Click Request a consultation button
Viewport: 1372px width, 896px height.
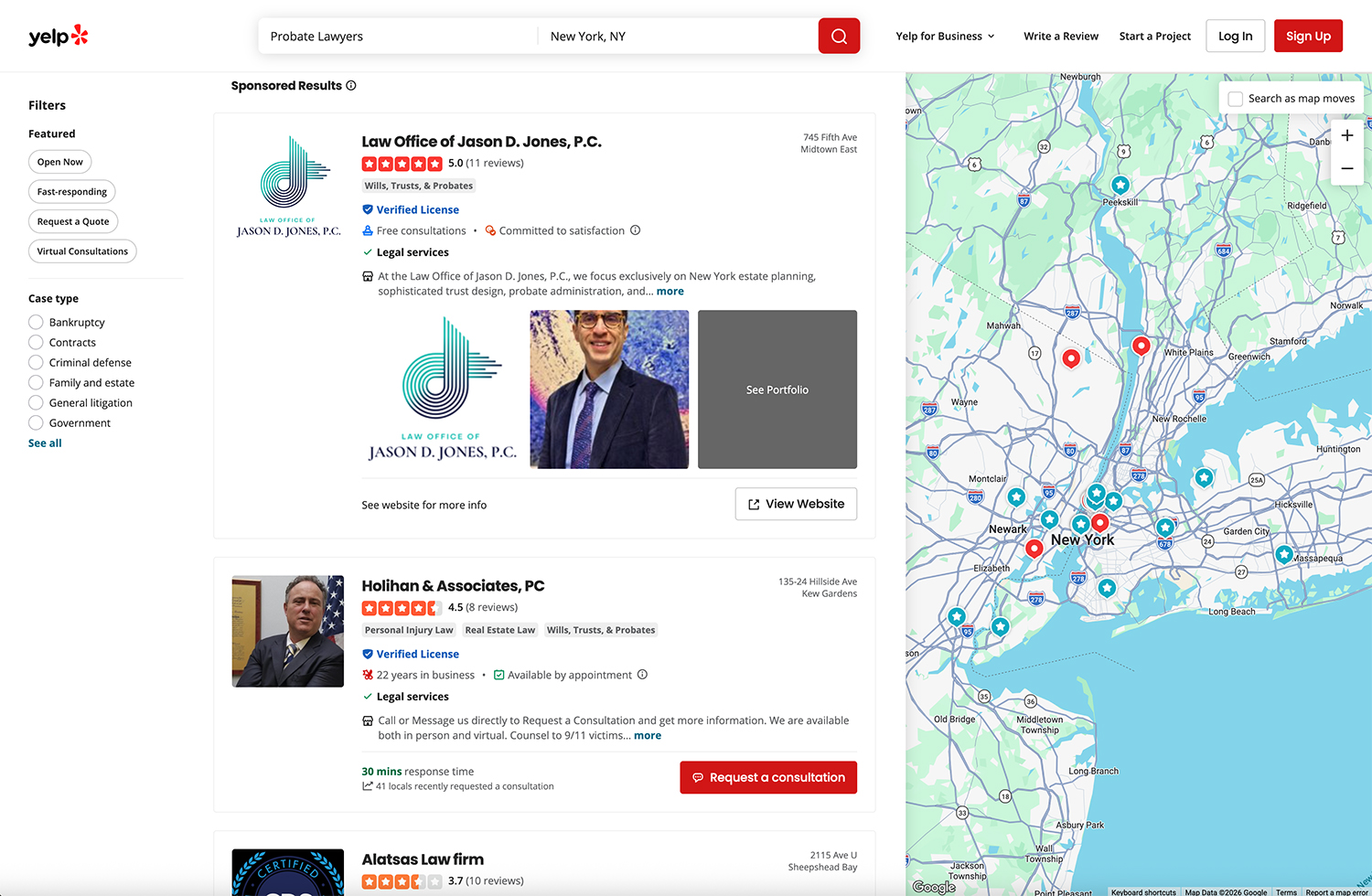tap(768, 777)
